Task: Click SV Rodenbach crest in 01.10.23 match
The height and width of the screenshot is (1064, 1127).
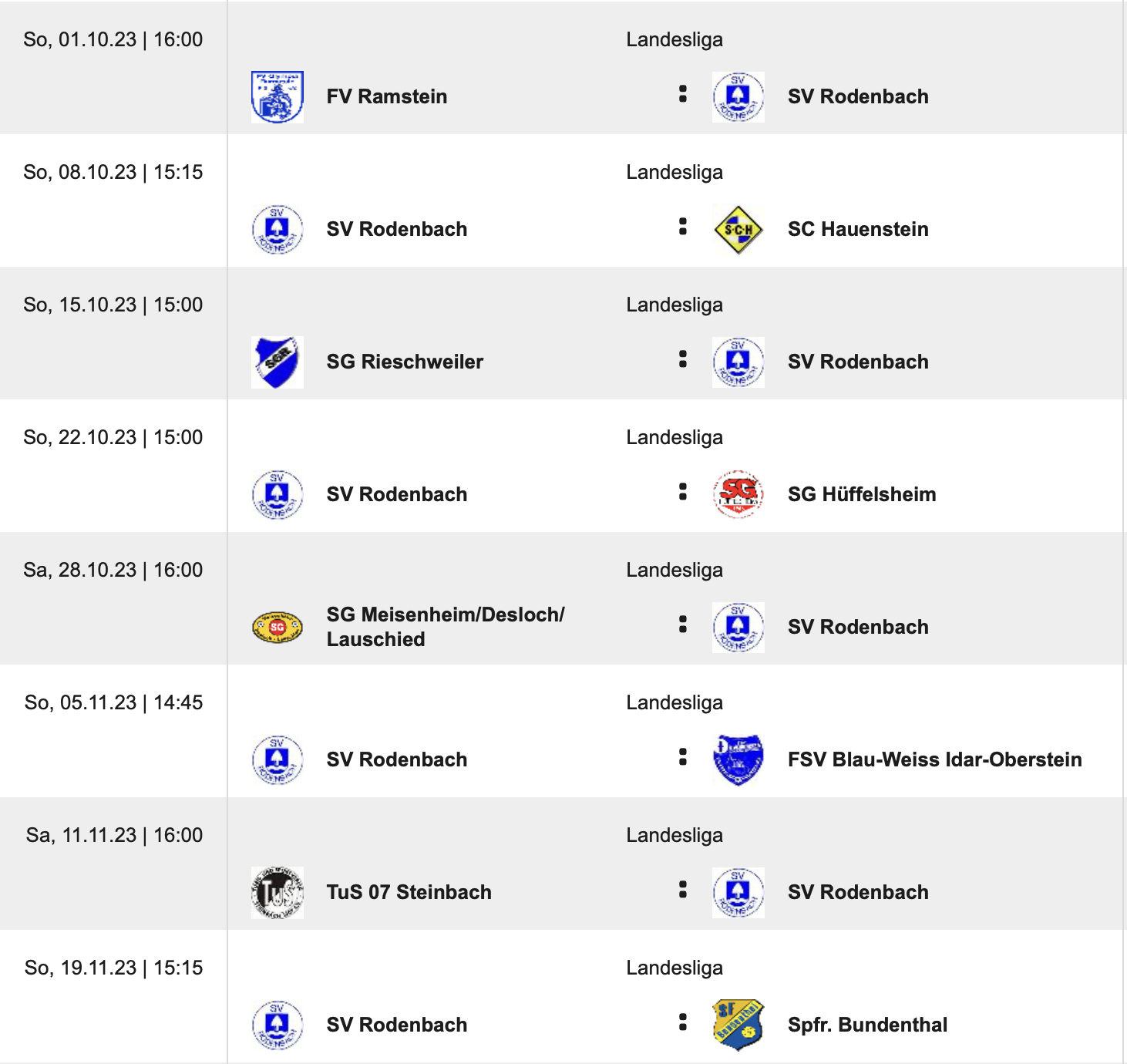Action: 738,97
